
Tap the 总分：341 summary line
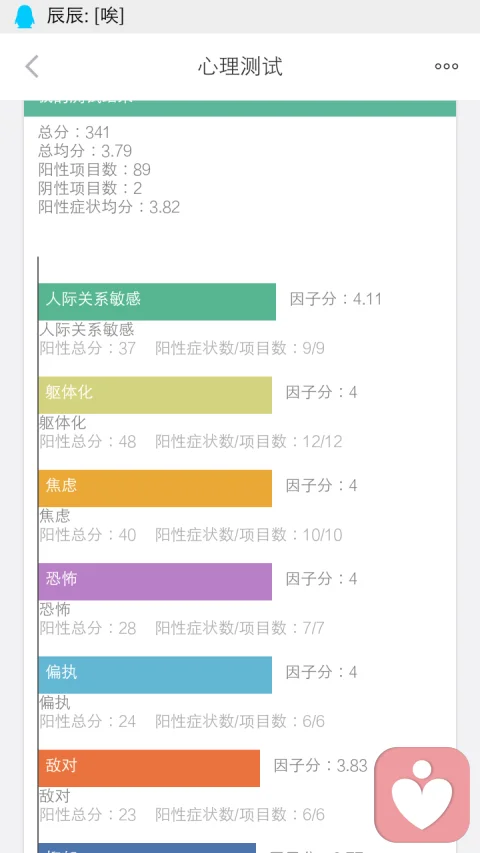pyautogui.click(x=74, y=132)
